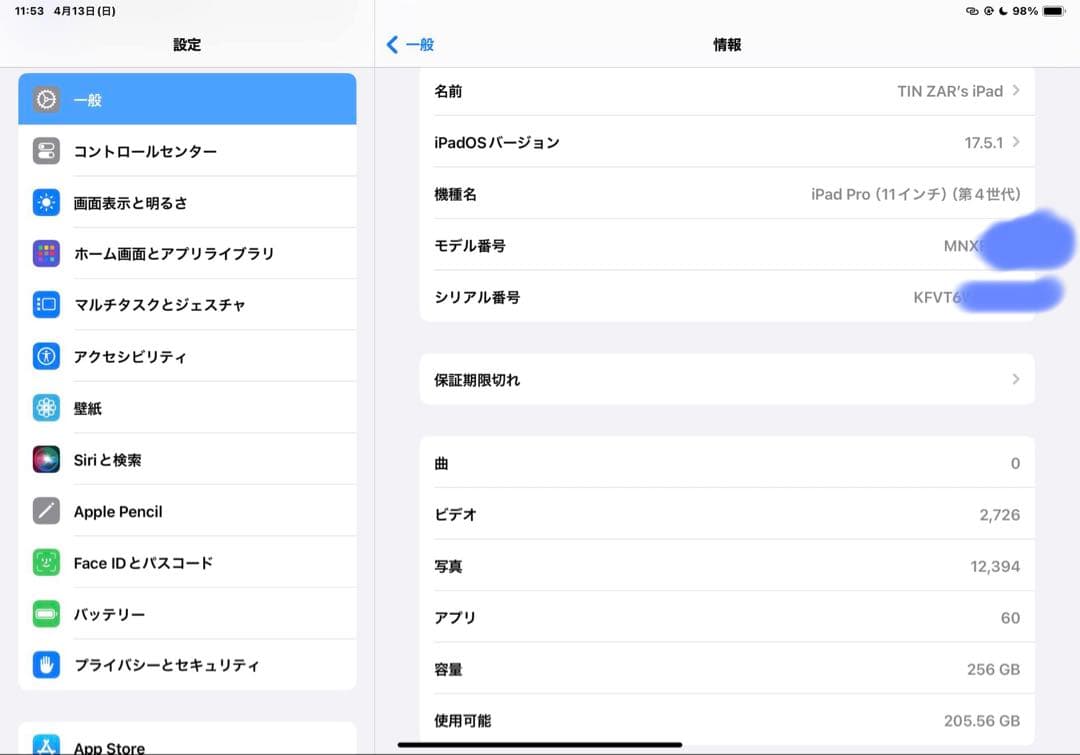Open Face IDとパスコード via its icon
Screen dimensions: 1080x755
pyautogui.click(x=45, y=562)
